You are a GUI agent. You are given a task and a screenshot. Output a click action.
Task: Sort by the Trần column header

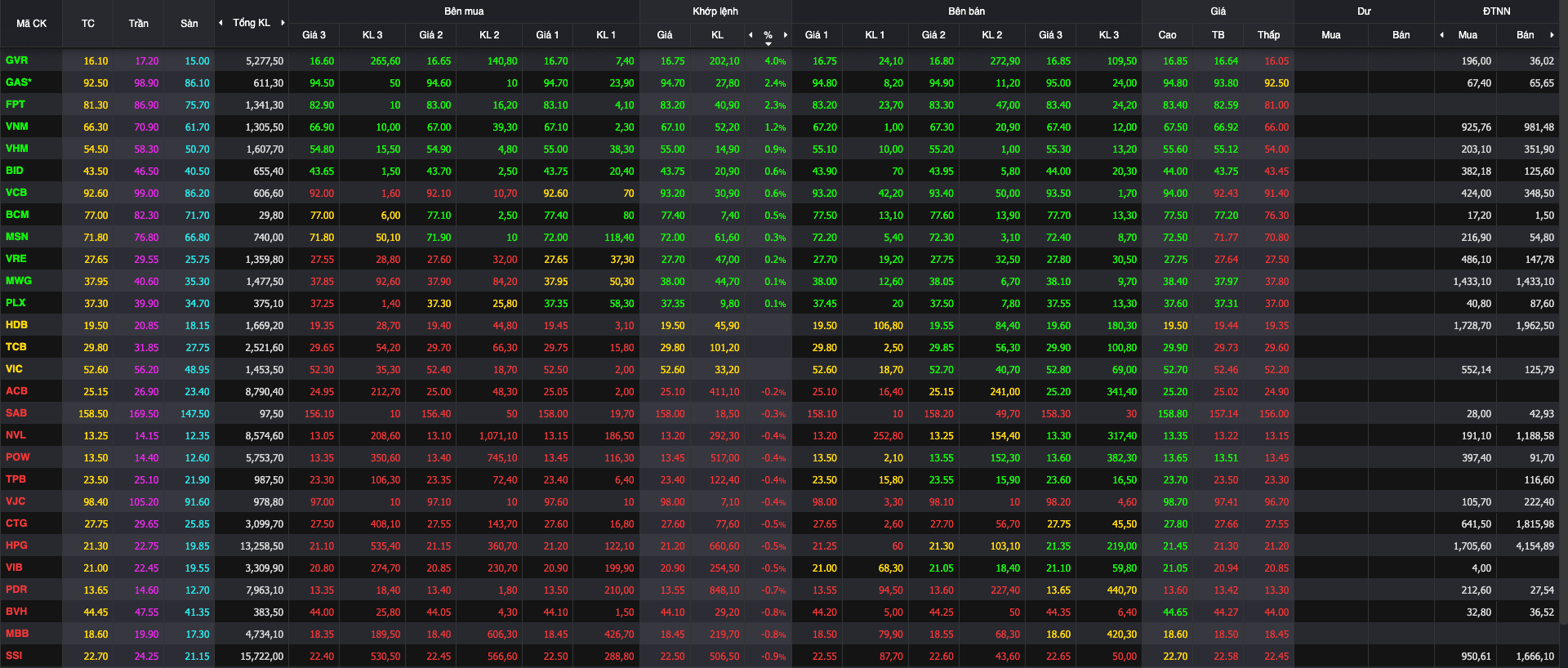click(x=139, y=24)
